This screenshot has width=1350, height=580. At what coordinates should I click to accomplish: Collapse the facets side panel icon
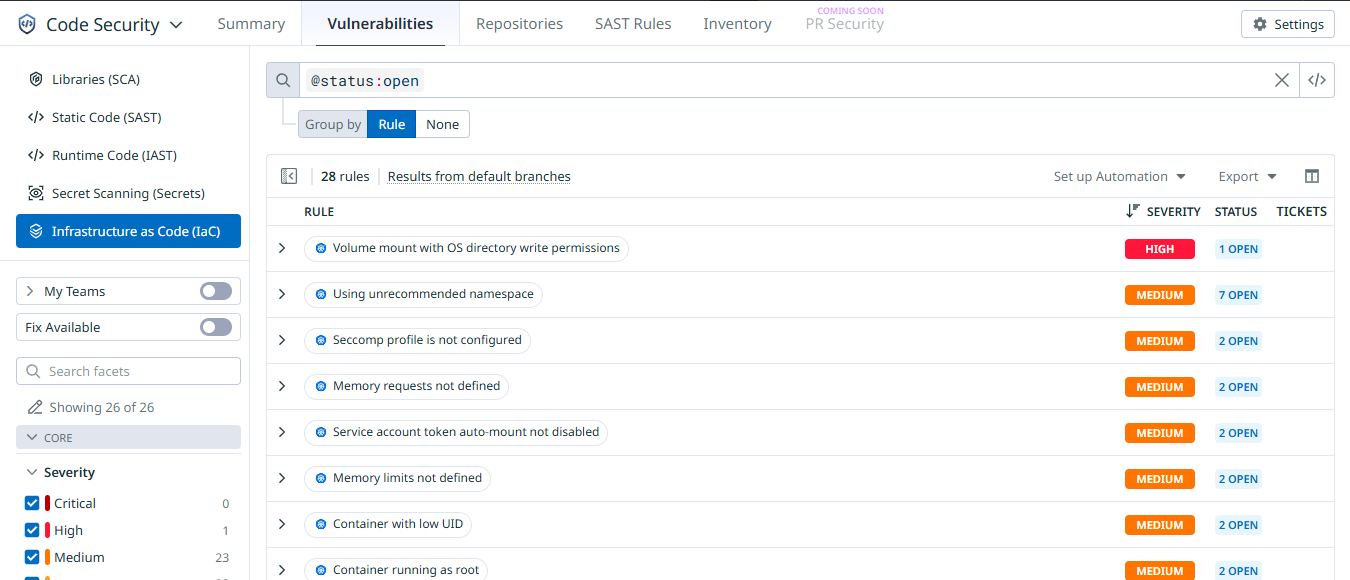pyautogui.click(x=289, y=176)
